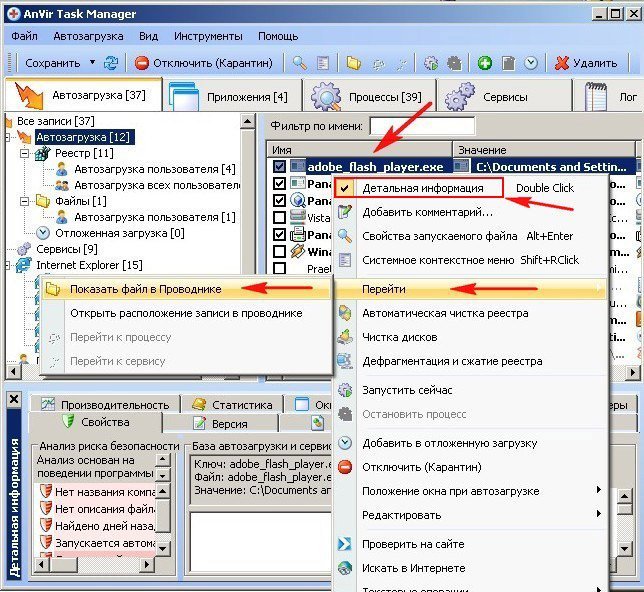Click the notepad icon of the Лог tab
This screenshot has width=644, height=592.
pyautogui.click(x=596, y=97)
